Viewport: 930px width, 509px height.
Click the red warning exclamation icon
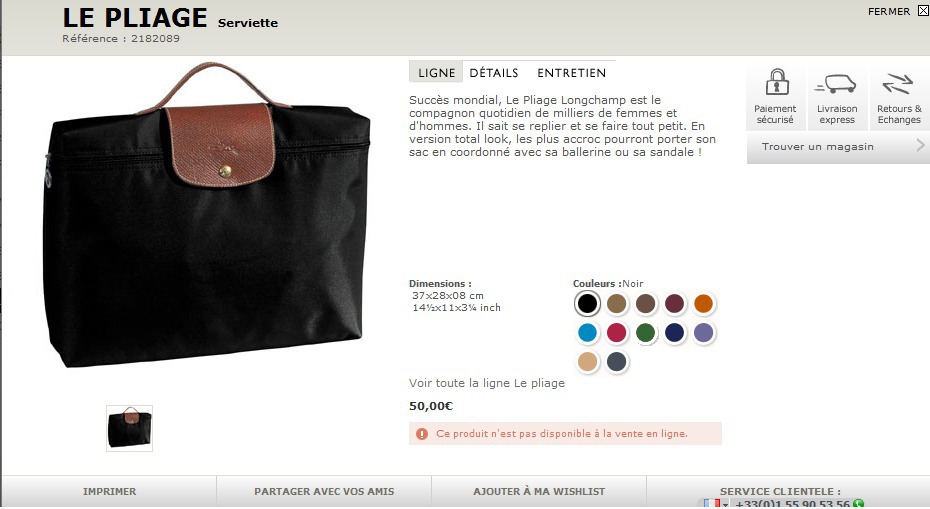(422, 434)
